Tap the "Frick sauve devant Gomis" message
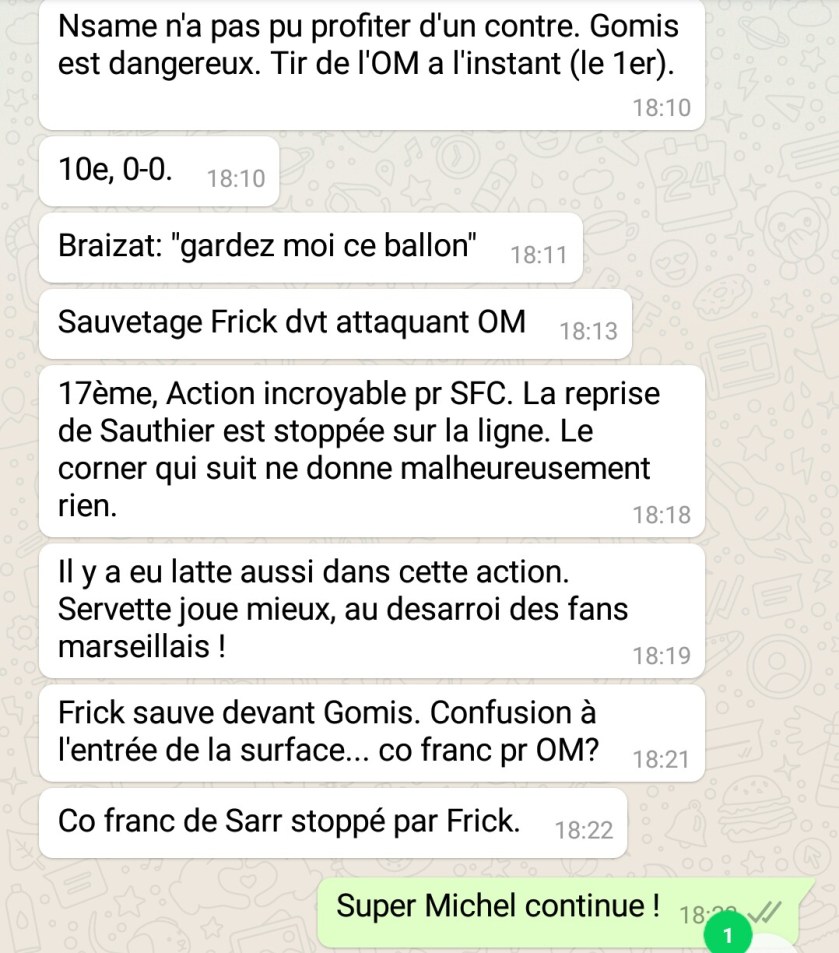Screen dimensions: 839x953 (371, 733)
